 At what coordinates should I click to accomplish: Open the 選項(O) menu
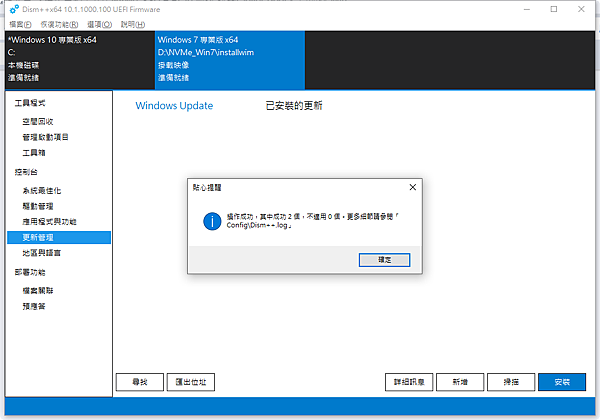[x=99, y=24]
